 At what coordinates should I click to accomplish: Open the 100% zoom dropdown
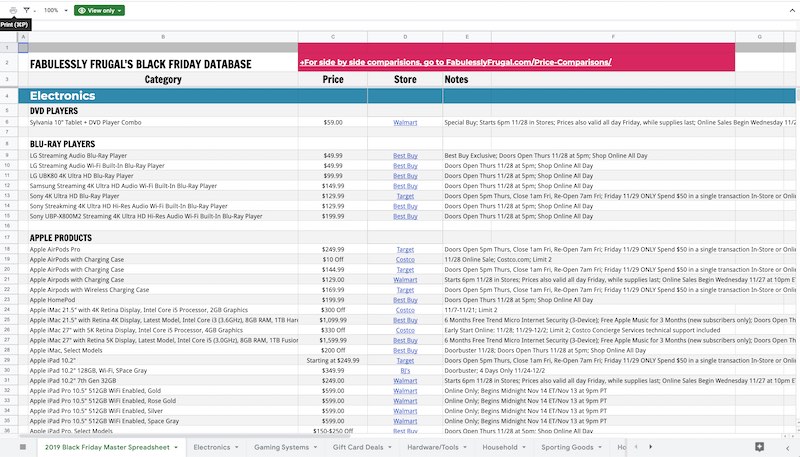pos(56,10)
